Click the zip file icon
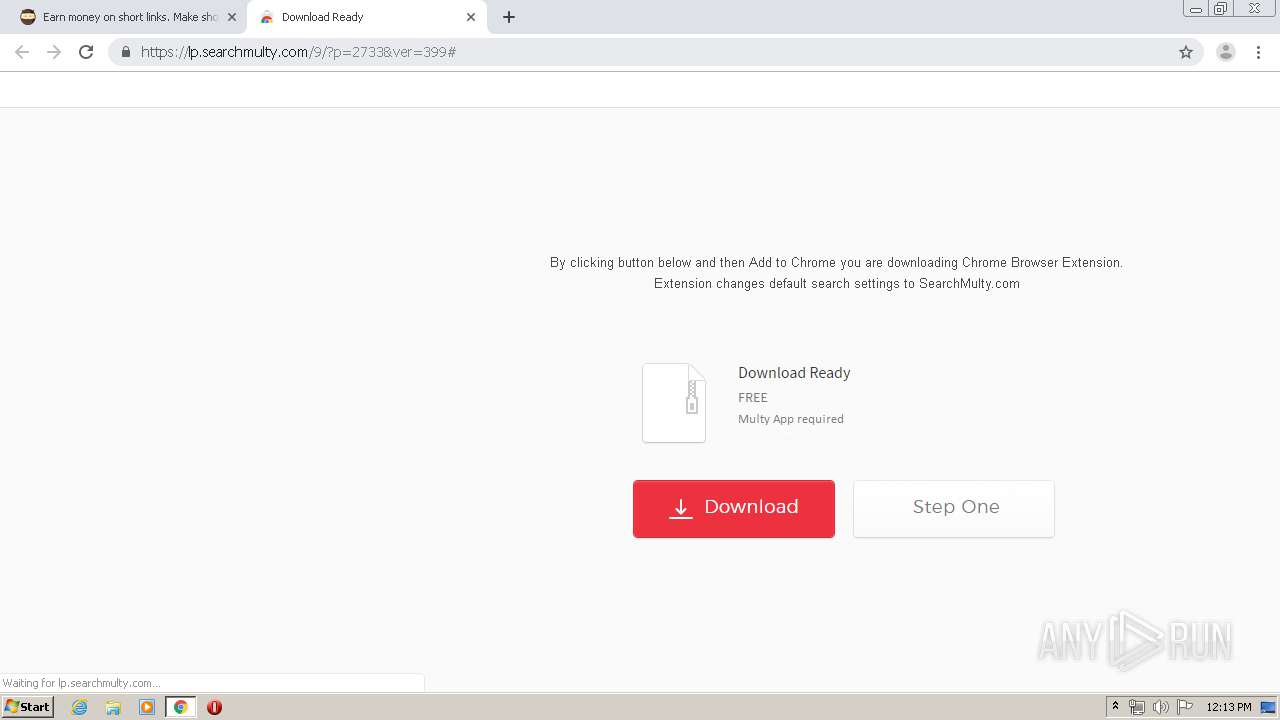 [x=674, y=403]
